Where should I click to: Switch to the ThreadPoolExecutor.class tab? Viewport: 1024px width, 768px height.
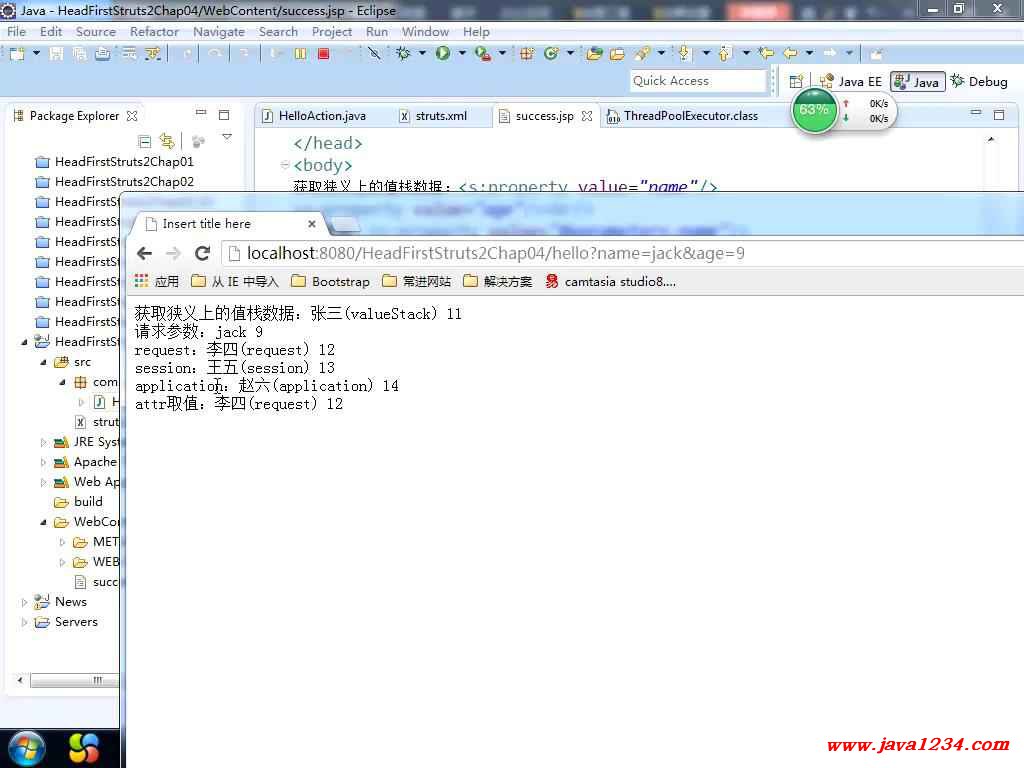pyautogui.click(x=682, y=116)
